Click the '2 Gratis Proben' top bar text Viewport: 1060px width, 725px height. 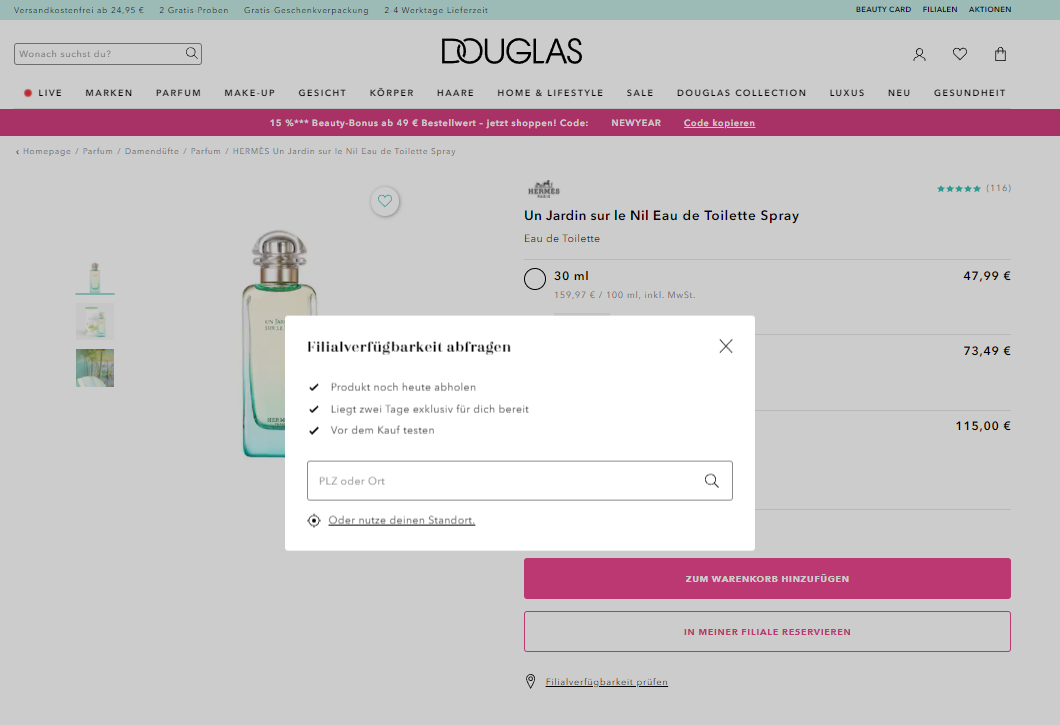tap(194, 10)
